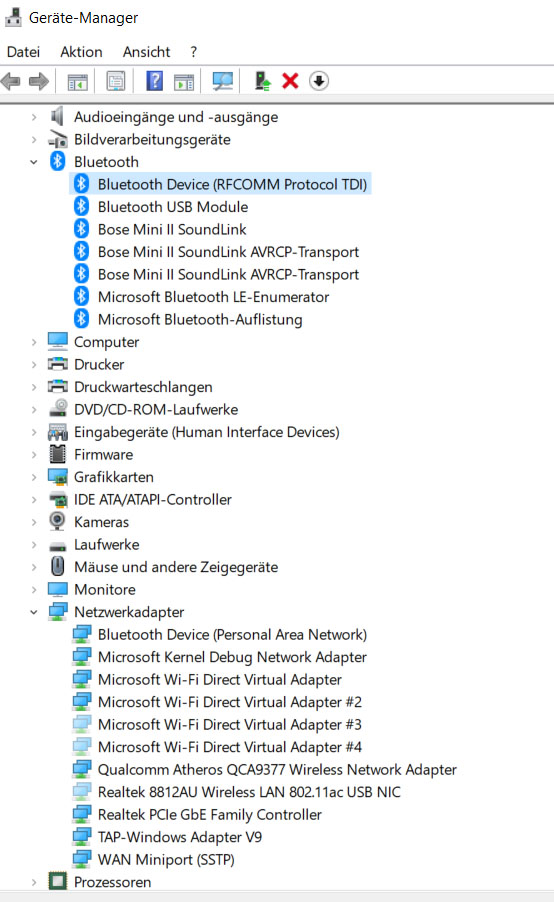Expand the Grafikkarten category
The image size is (554, 902).
tap(34, 477)
